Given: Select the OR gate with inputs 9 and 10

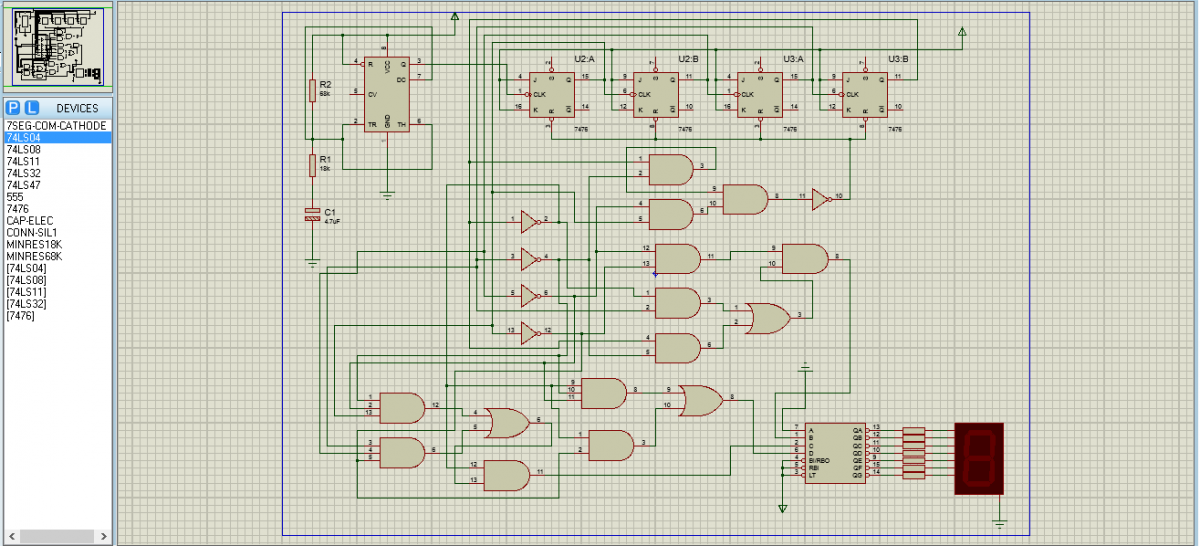Looking at the screenshot, I should [699, 400].
